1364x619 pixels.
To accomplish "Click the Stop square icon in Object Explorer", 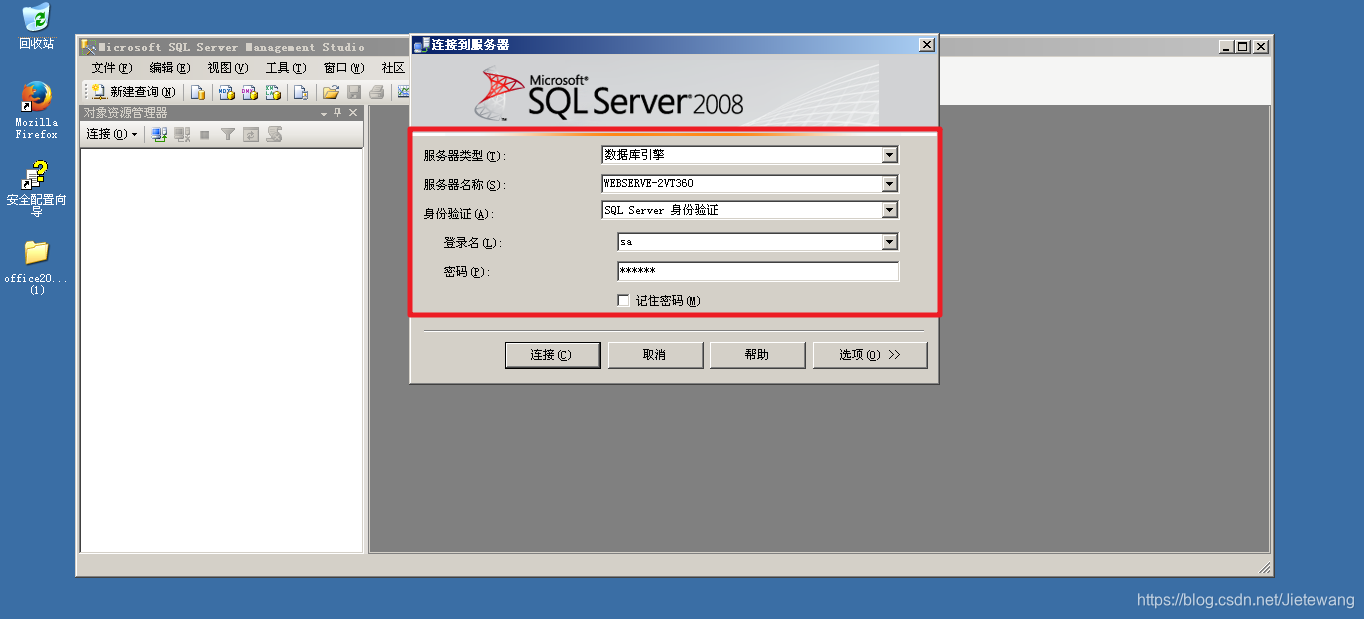I will (x=205, y=135).
